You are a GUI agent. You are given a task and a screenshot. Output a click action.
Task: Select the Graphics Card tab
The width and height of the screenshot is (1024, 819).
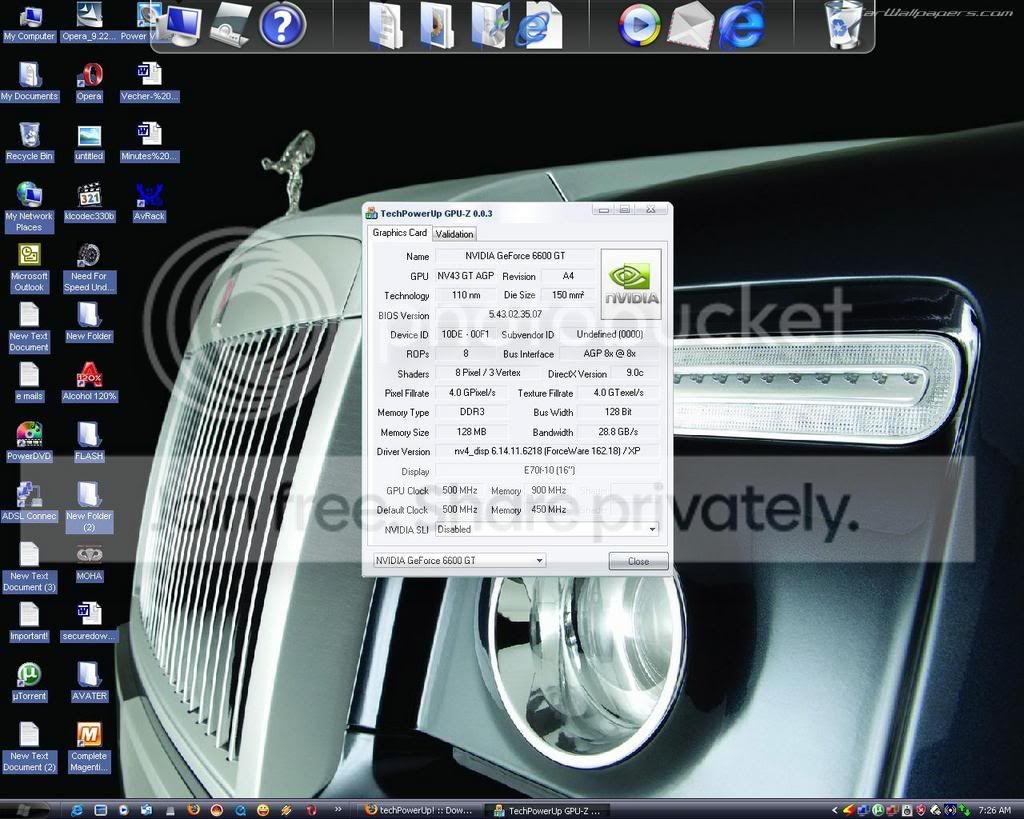[399, 233]
